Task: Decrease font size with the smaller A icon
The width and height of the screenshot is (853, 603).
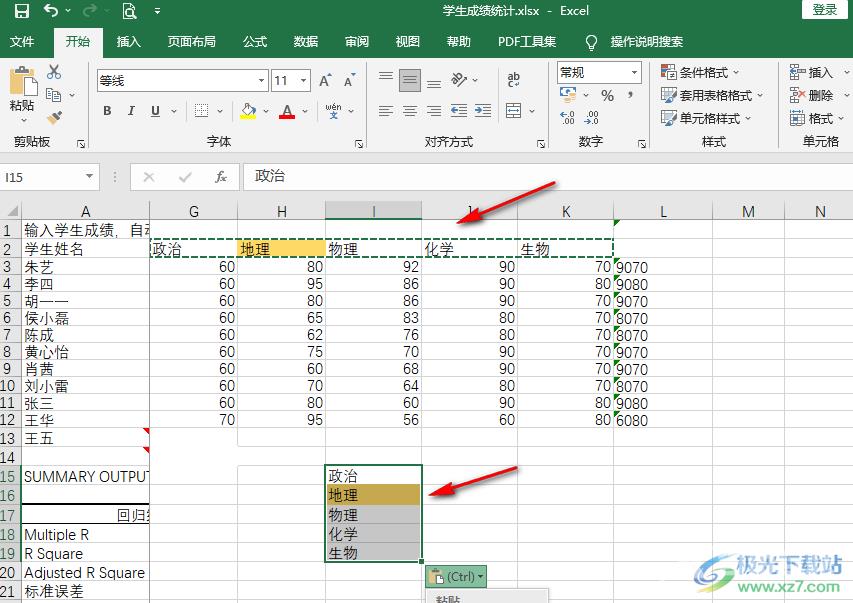Action: [349, 81]
